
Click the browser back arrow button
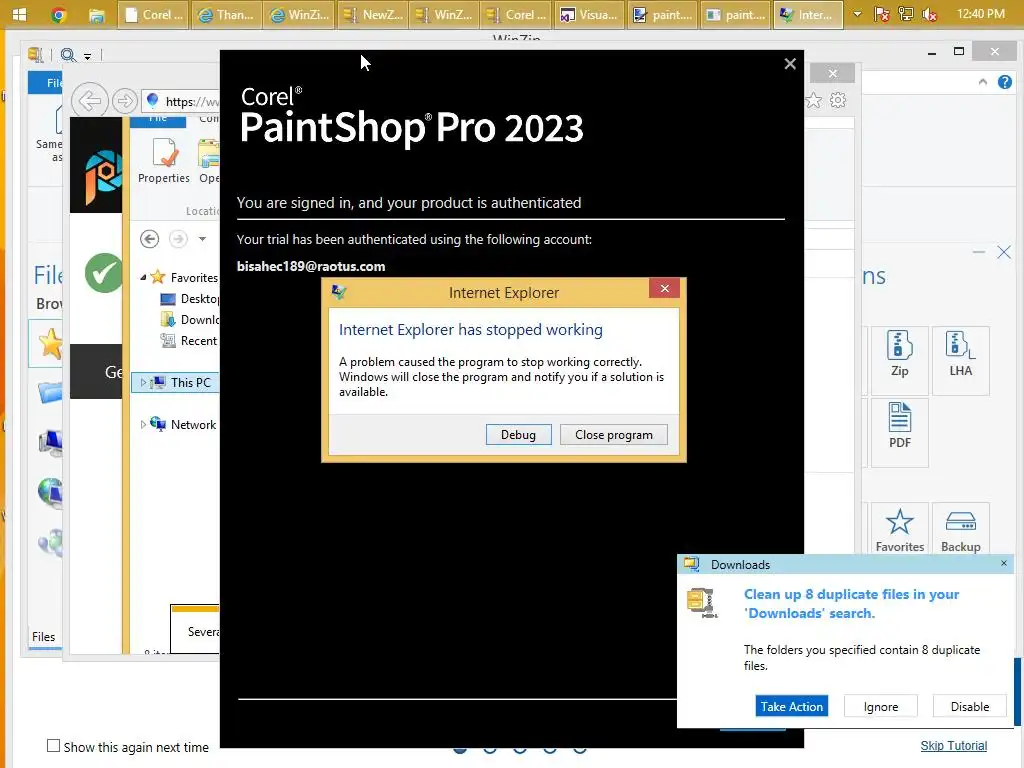89,101
